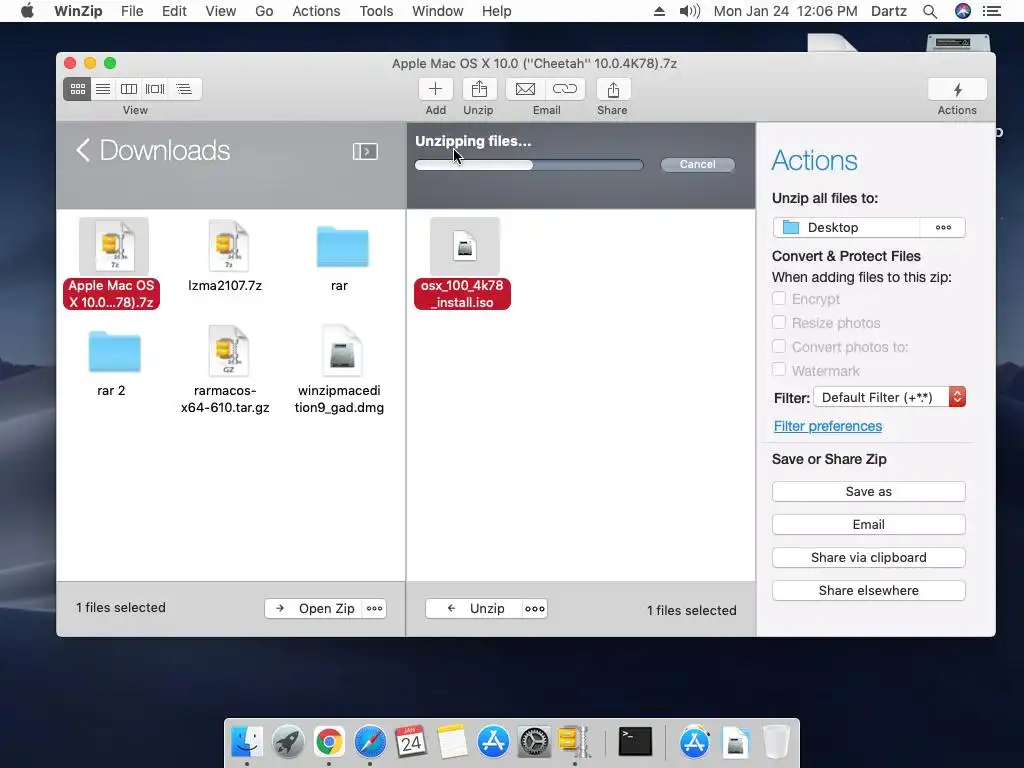Switch to cover flow view
Viewport: 1024px width, 768px height.
click(x=155, y=89)
